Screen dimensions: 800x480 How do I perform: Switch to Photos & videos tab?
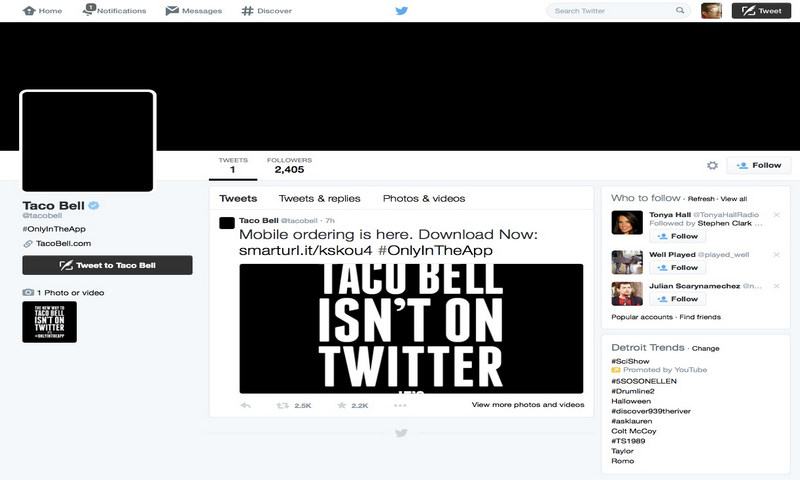pyautogui.click(x=423, y=198)
